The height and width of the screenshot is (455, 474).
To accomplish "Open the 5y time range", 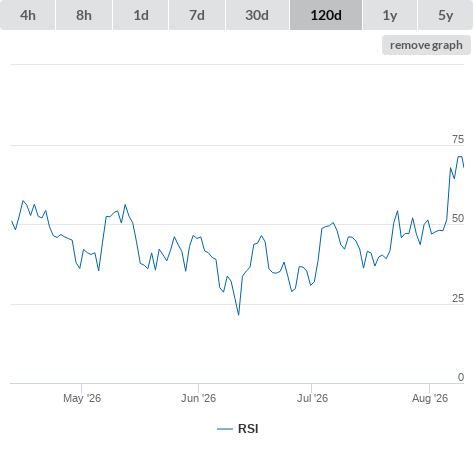I will (445, 15).
